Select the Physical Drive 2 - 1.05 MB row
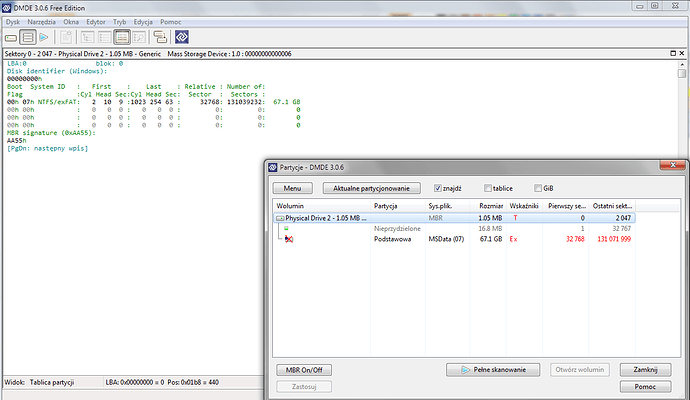 454,218
